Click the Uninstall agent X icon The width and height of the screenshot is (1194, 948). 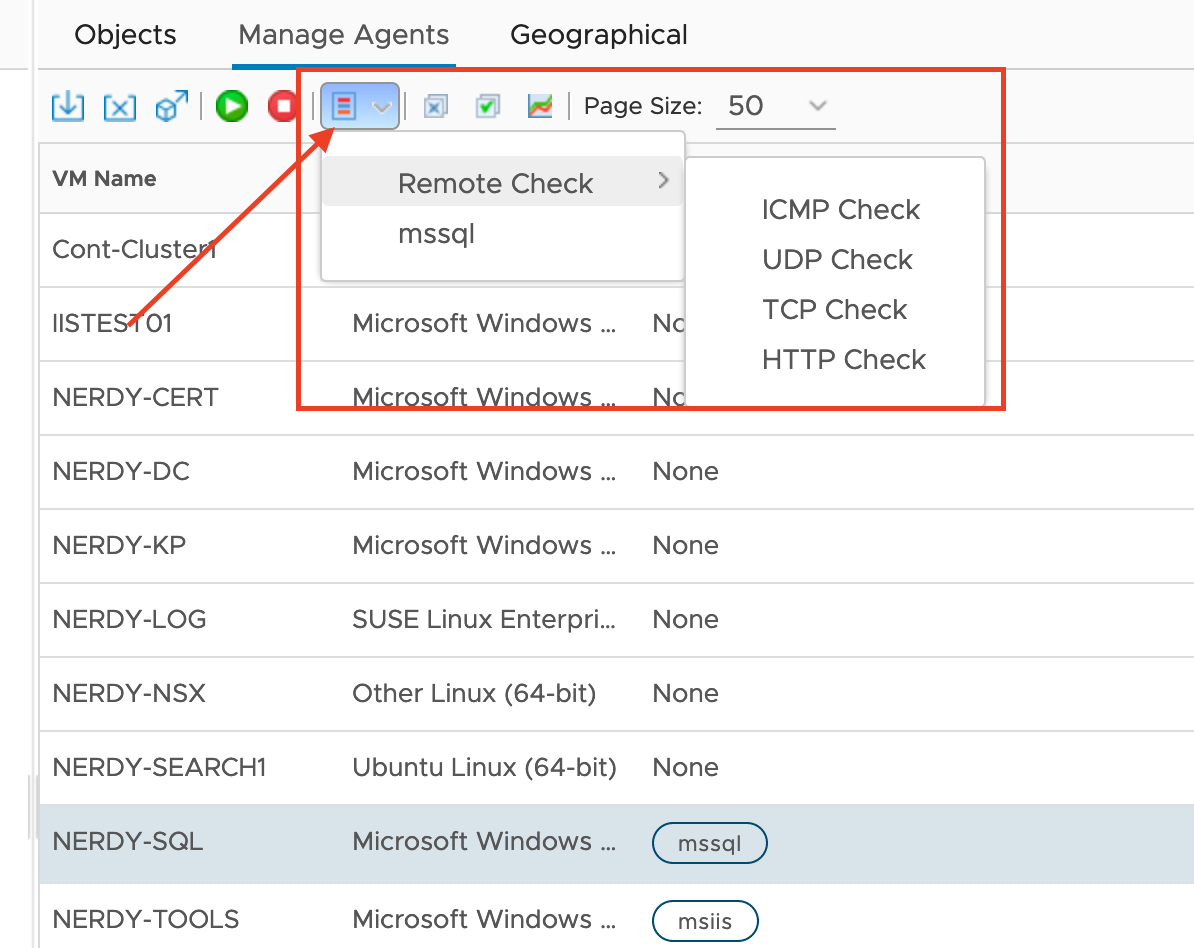[x=120, y=107]
